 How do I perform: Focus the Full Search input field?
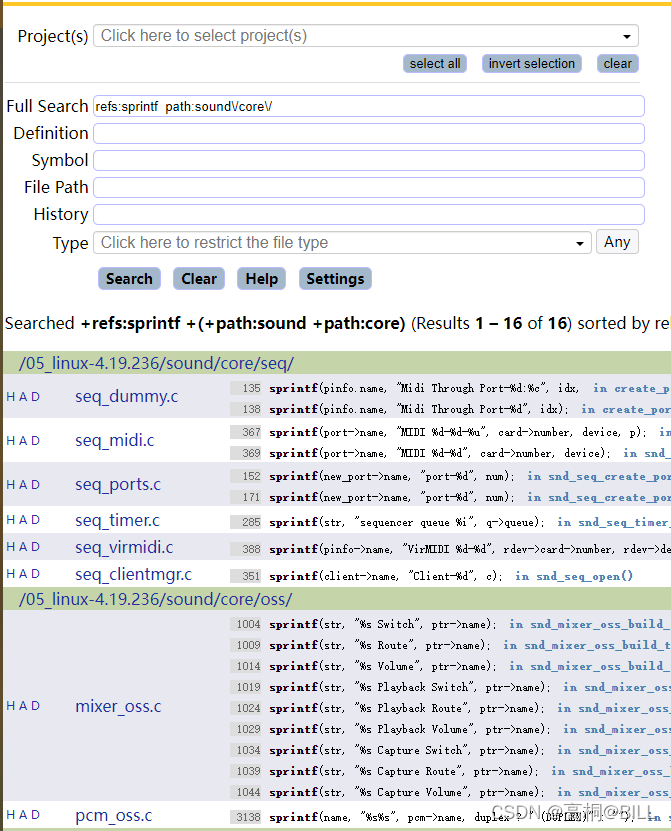coord(369,106)
